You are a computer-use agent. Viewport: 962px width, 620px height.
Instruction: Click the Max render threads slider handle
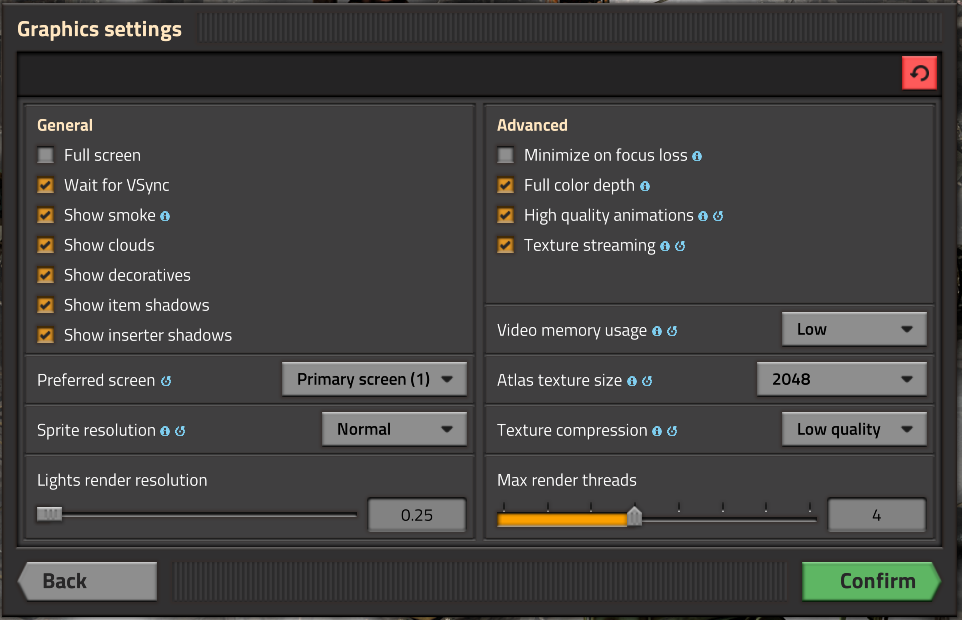click(634, 516)
